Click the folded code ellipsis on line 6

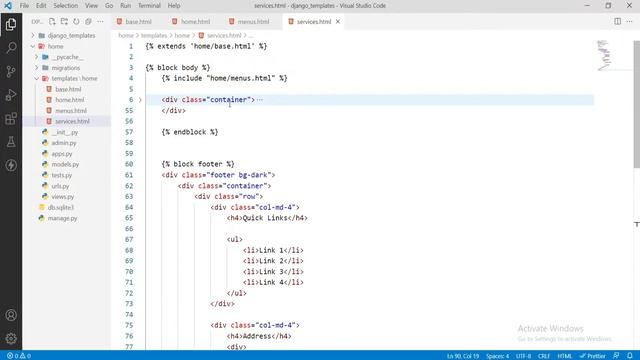260,100
